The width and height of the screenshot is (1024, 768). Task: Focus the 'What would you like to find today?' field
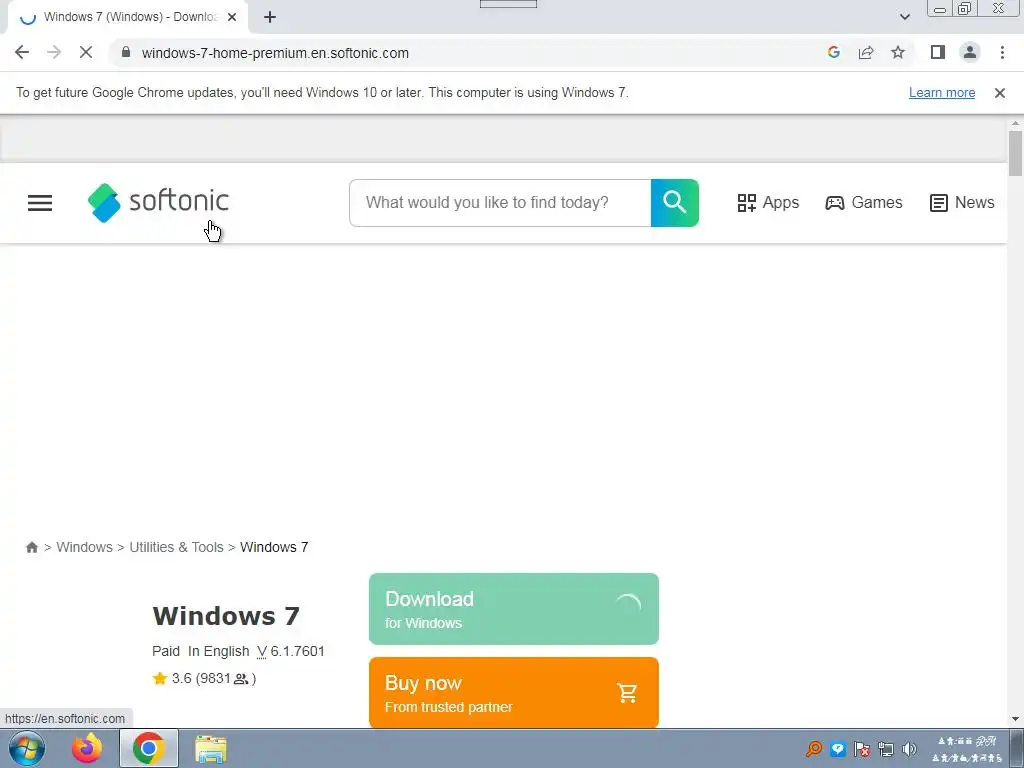[x=500, y=202]
